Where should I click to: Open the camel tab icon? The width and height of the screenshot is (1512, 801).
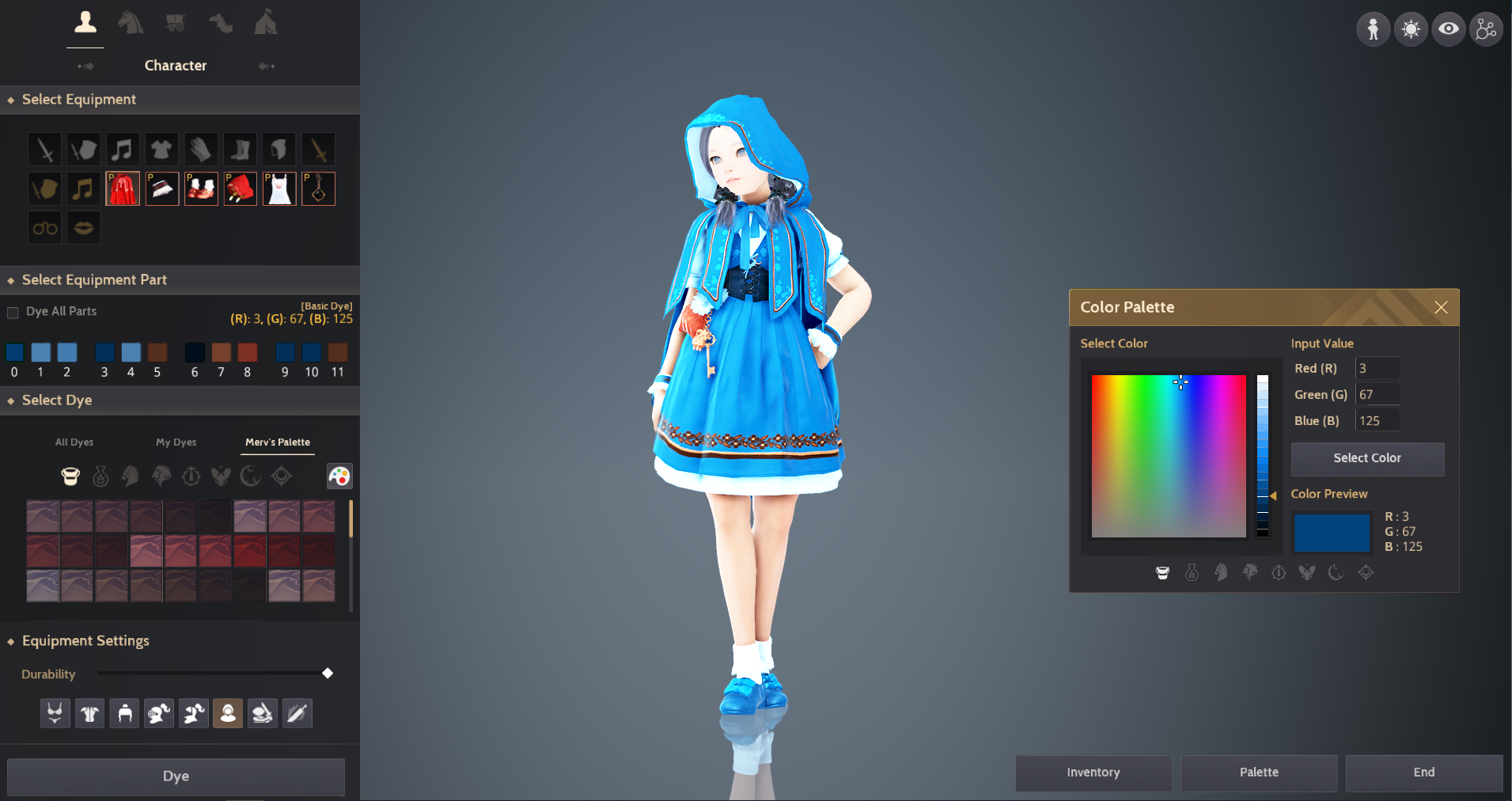pyautogui.click(x=221, y=23)
